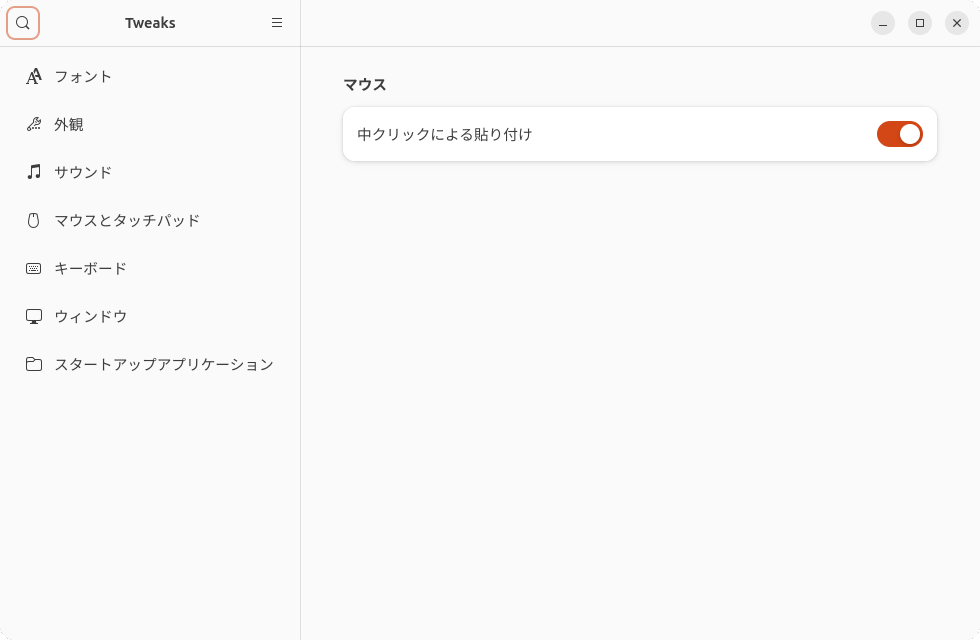Click the 中クリックによる貼り付け row label
Screen dimensions: 980x640
(445, 134)
